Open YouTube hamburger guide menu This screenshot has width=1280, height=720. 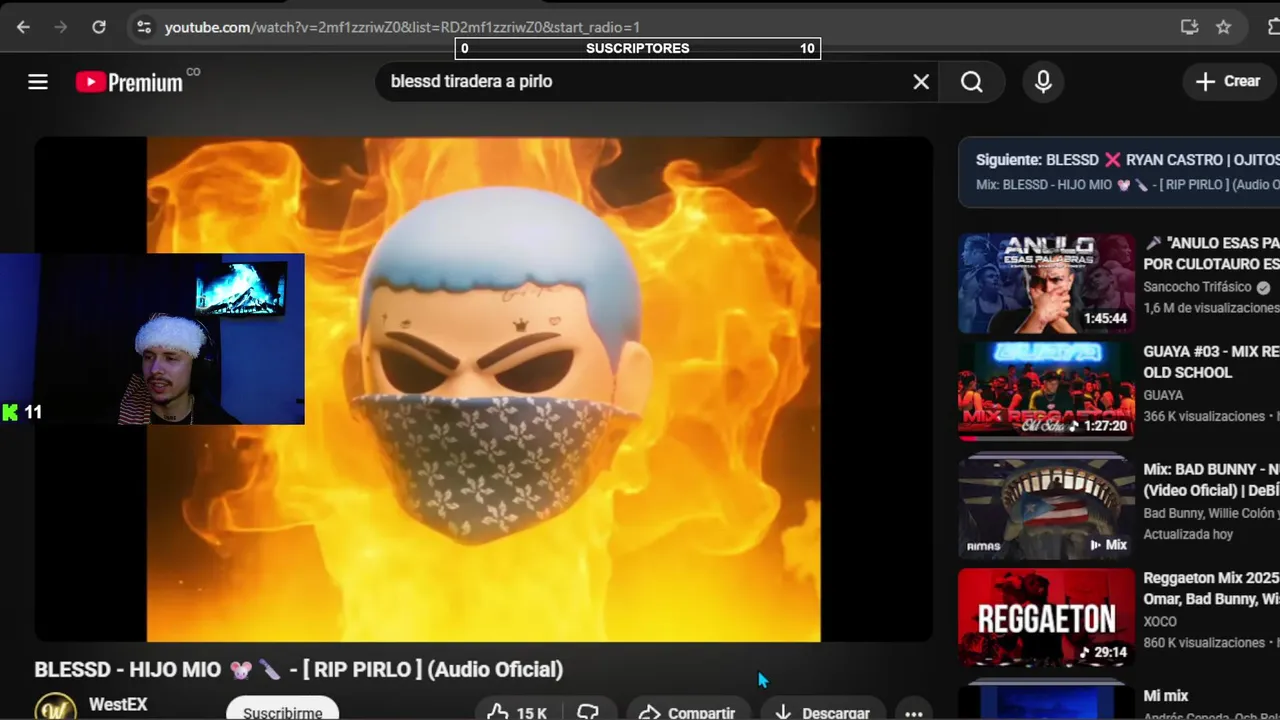(x=38, y=82)
